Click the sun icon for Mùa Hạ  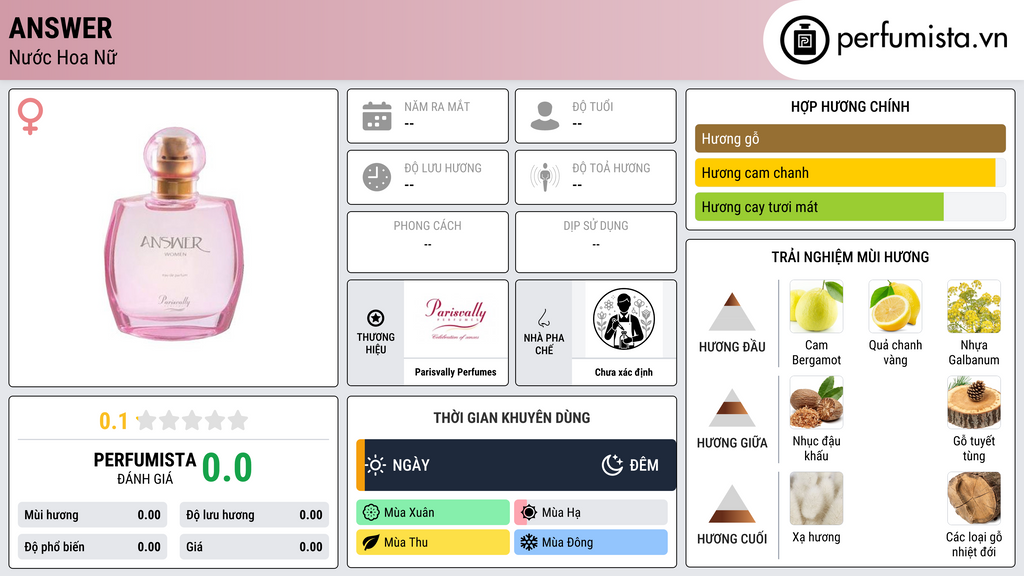(x=529, y=513)
